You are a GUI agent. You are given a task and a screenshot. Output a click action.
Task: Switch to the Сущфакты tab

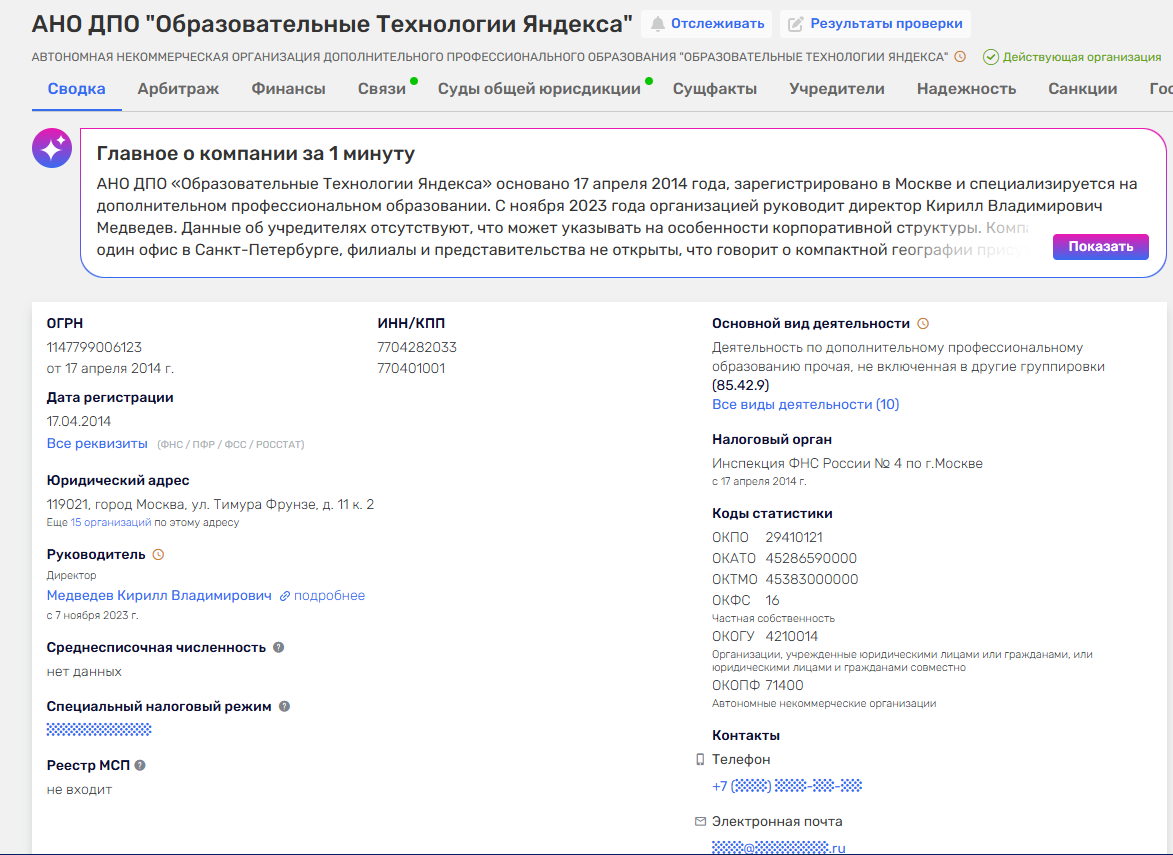[x=714, y=89]
